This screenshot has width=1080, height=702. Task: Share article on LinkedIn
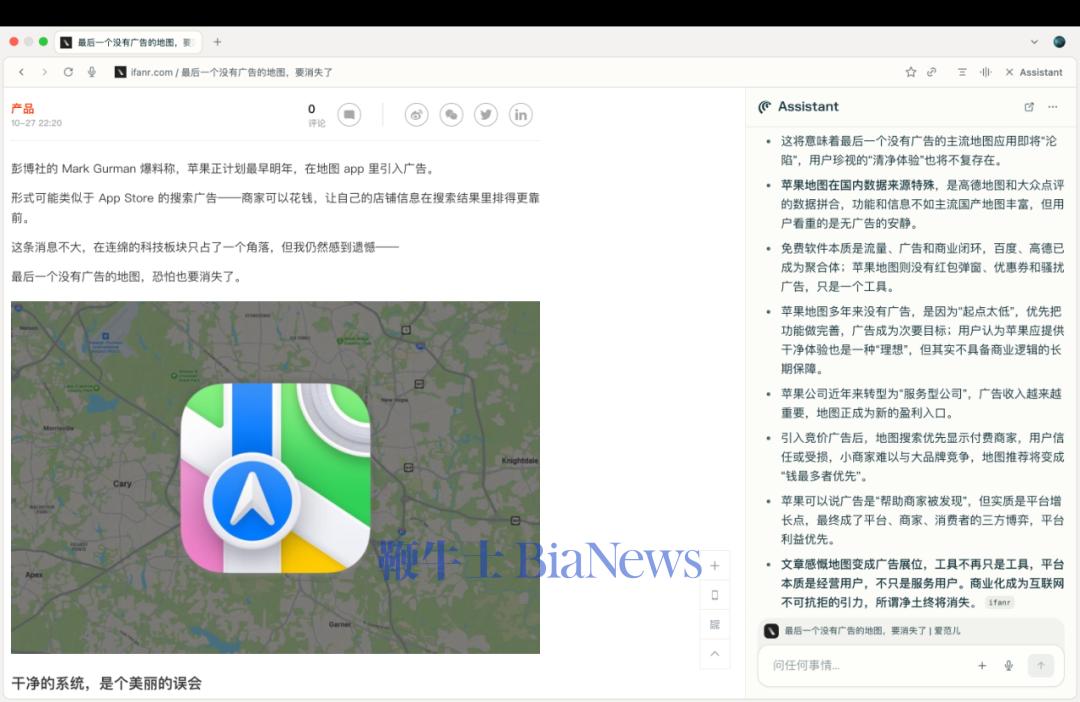tap(521, 115)
